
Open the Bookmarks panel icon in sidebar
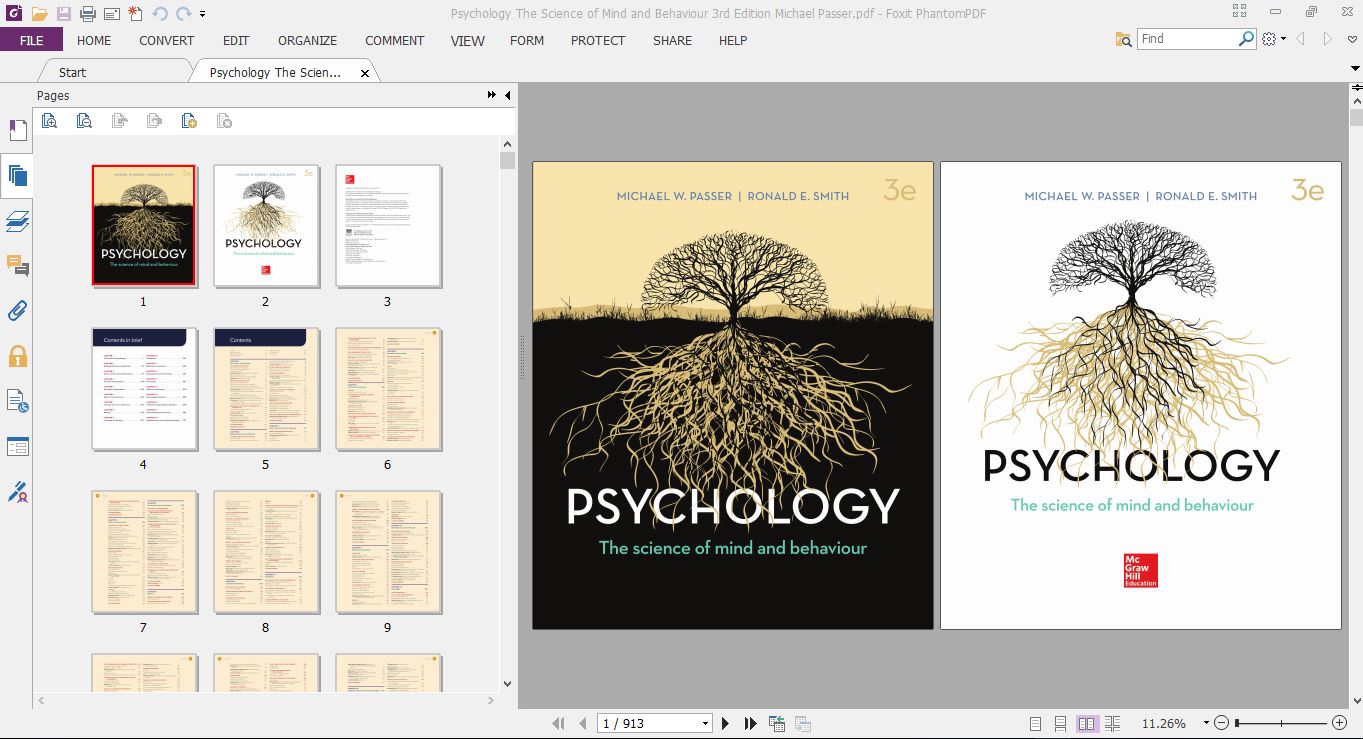point(17,131)
